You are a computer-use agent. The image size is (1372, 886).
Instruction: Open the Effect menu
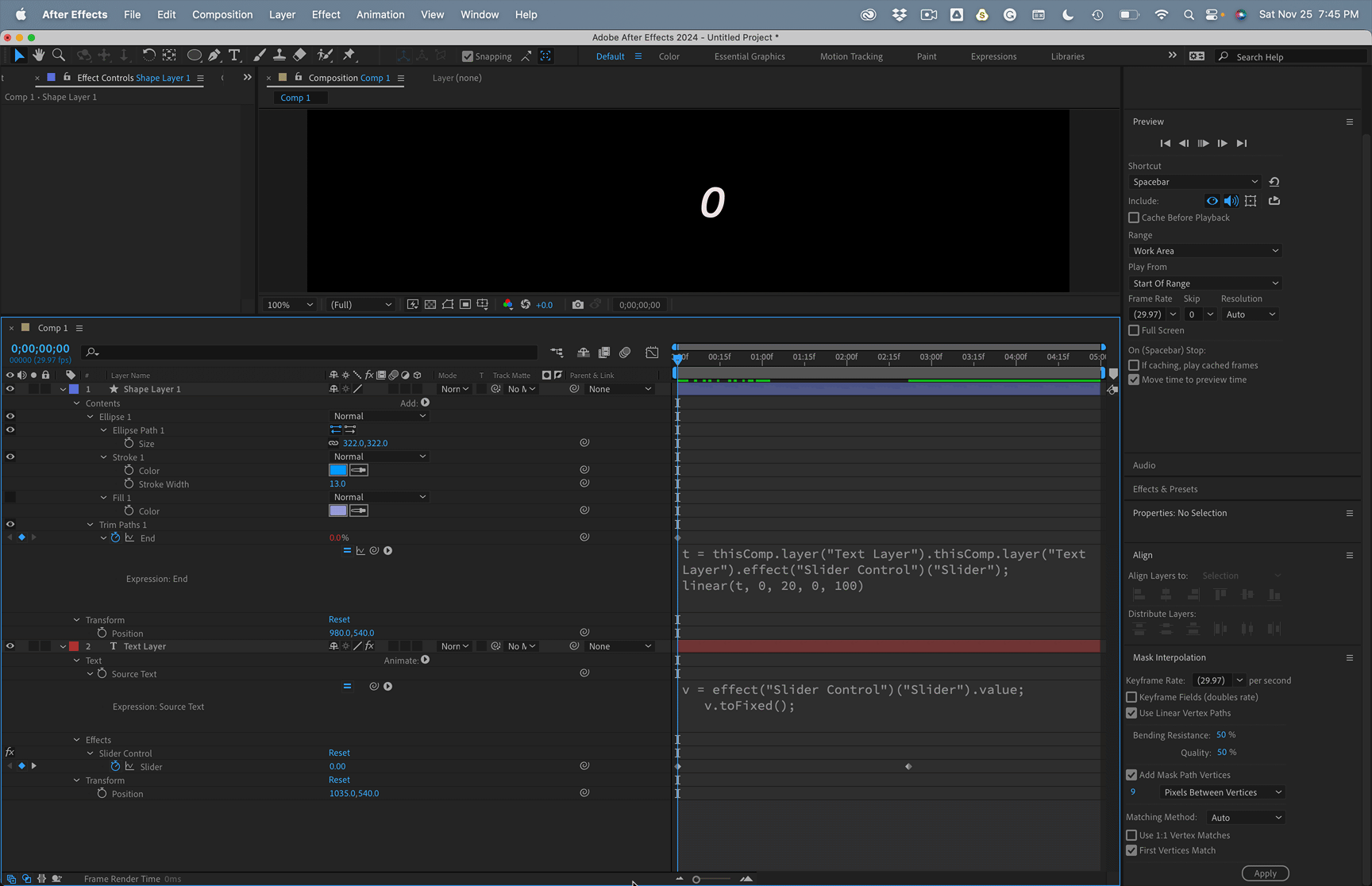click(x=326, y=14)
